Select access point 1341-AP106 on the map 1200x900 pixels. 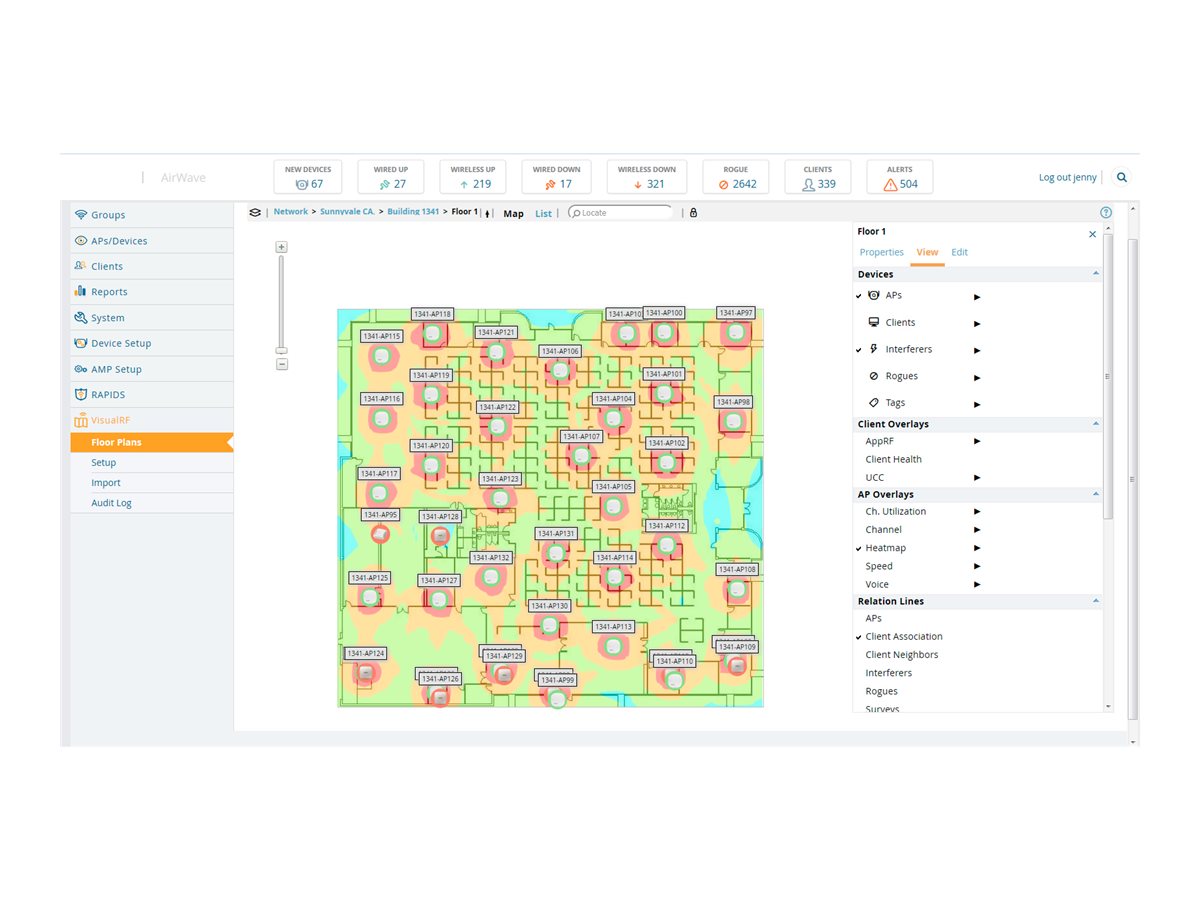click(560, 370)
